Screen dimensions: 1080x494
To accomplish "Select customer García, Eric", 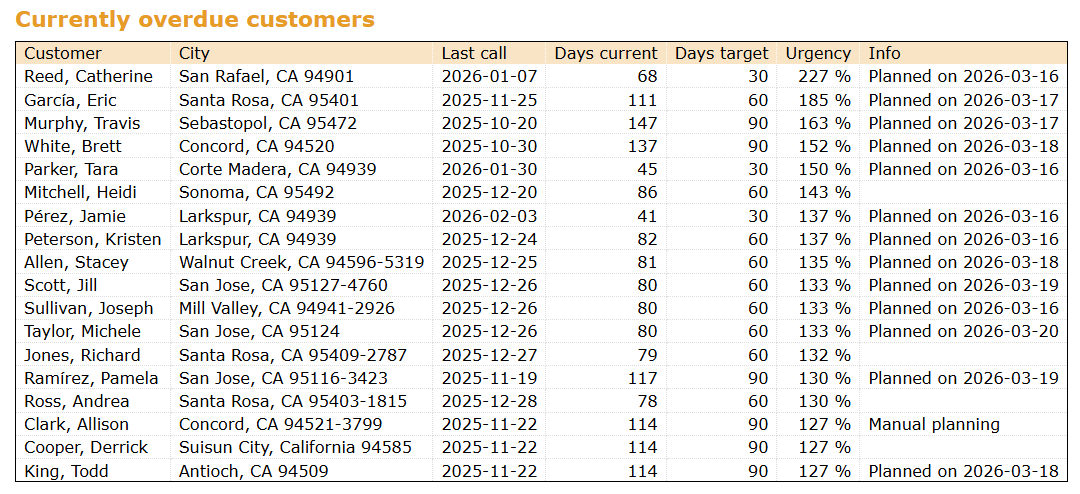I will click(71, 100).
